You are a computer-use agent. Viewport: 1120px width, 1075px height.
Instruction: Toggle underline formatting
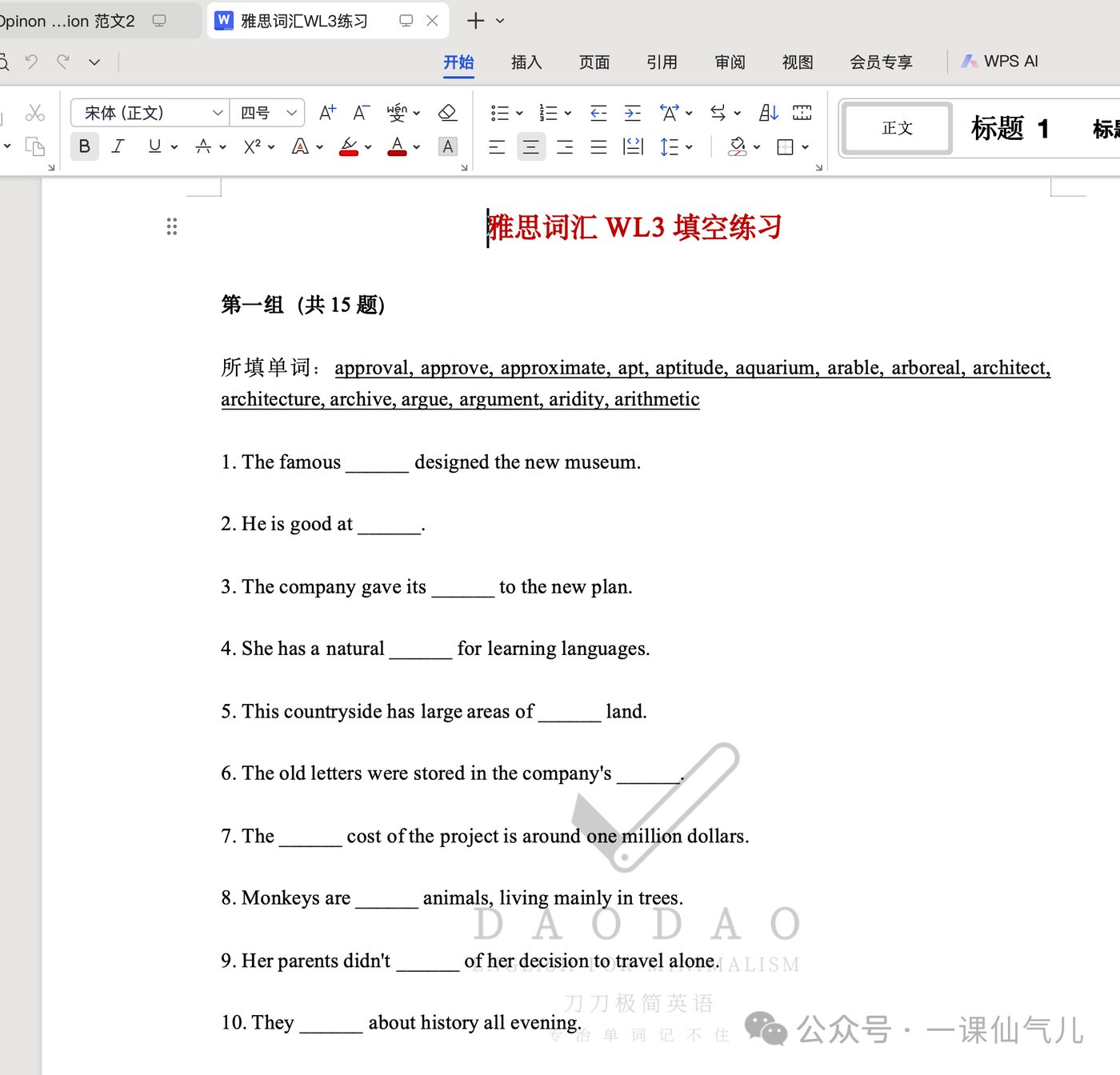[x=154, y=146]
